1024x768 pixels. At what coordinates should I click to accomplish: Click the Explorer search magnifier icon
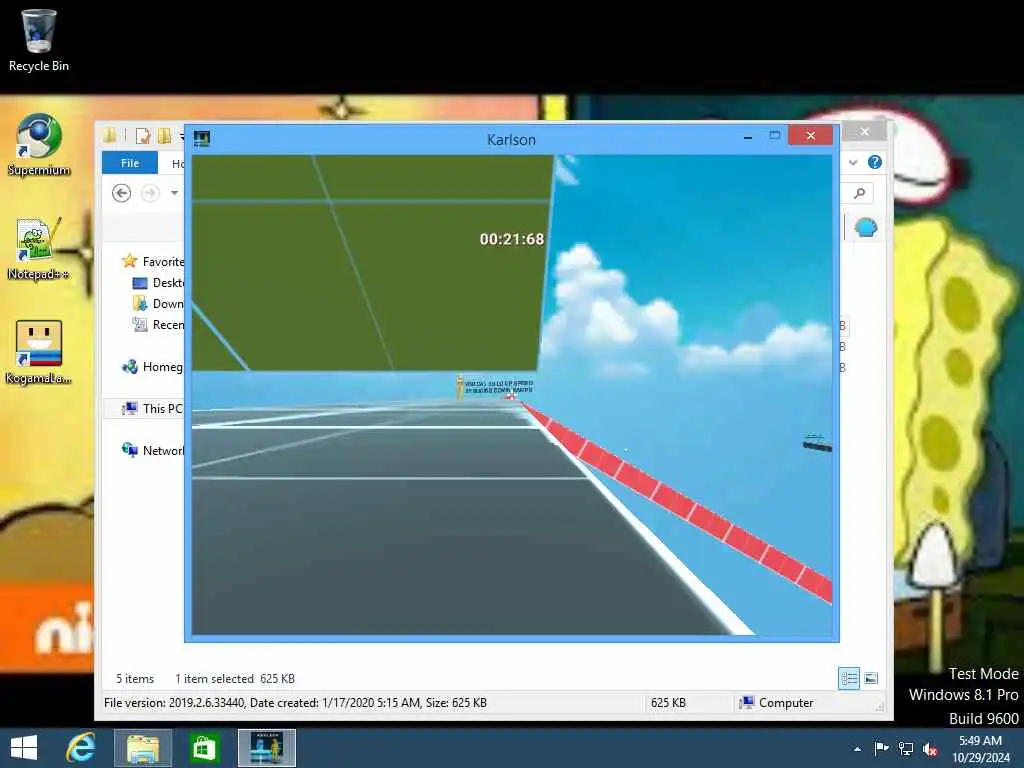tap(860, 193)
